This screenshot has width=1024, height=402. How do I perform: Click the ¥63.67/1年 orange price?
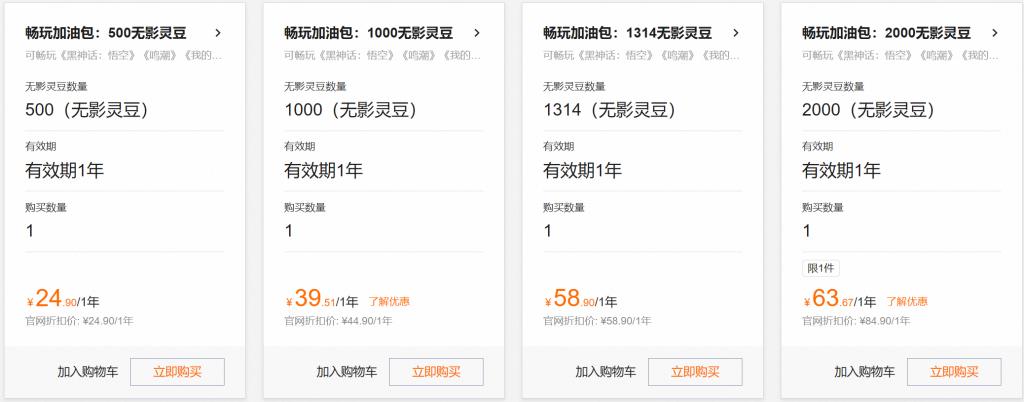[x=840, y=300]
